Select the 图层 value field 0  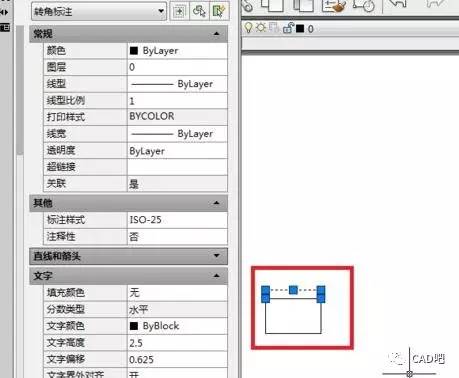click(x=177, y=67)
